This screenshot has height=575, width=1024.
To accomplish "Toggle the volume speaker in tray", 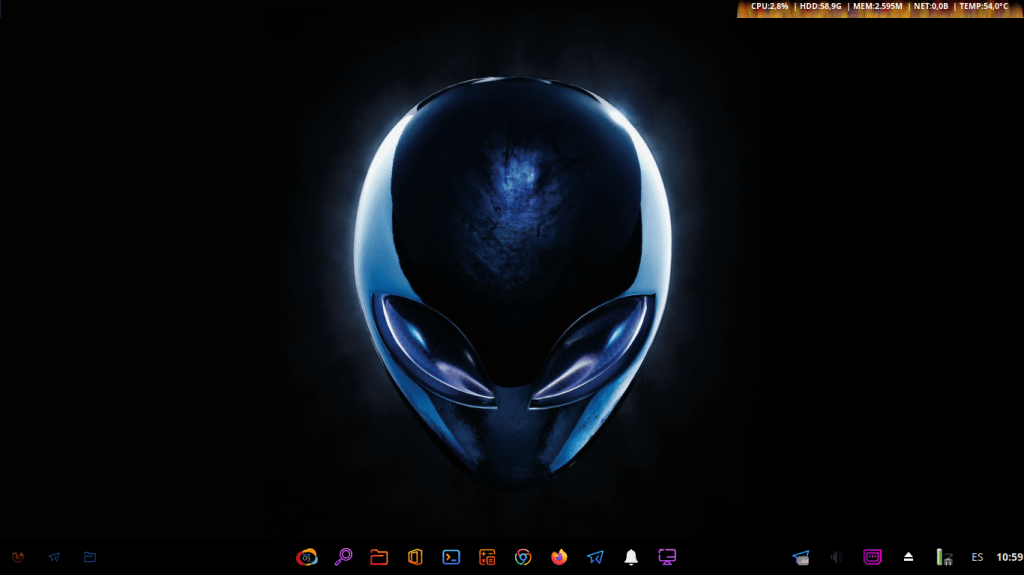I will tap(836, 557).
